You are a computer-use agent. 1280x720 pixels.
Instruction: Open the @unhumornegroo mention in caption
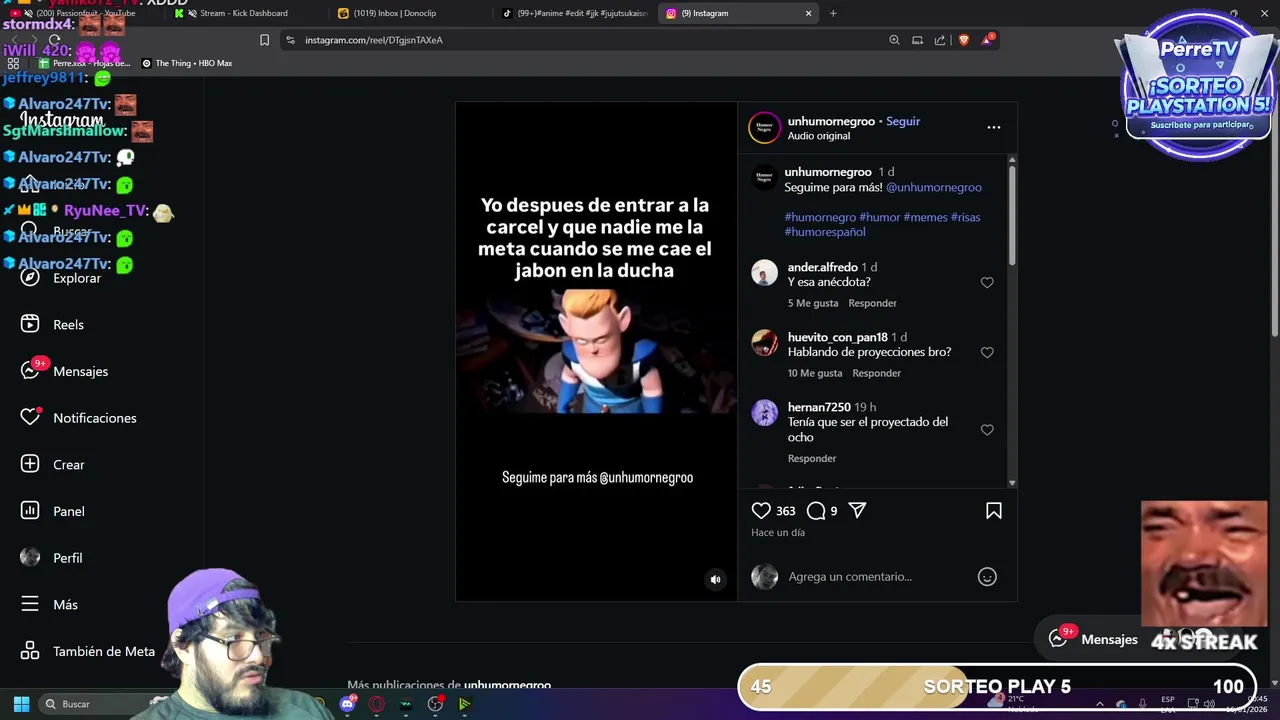[934, 187]
